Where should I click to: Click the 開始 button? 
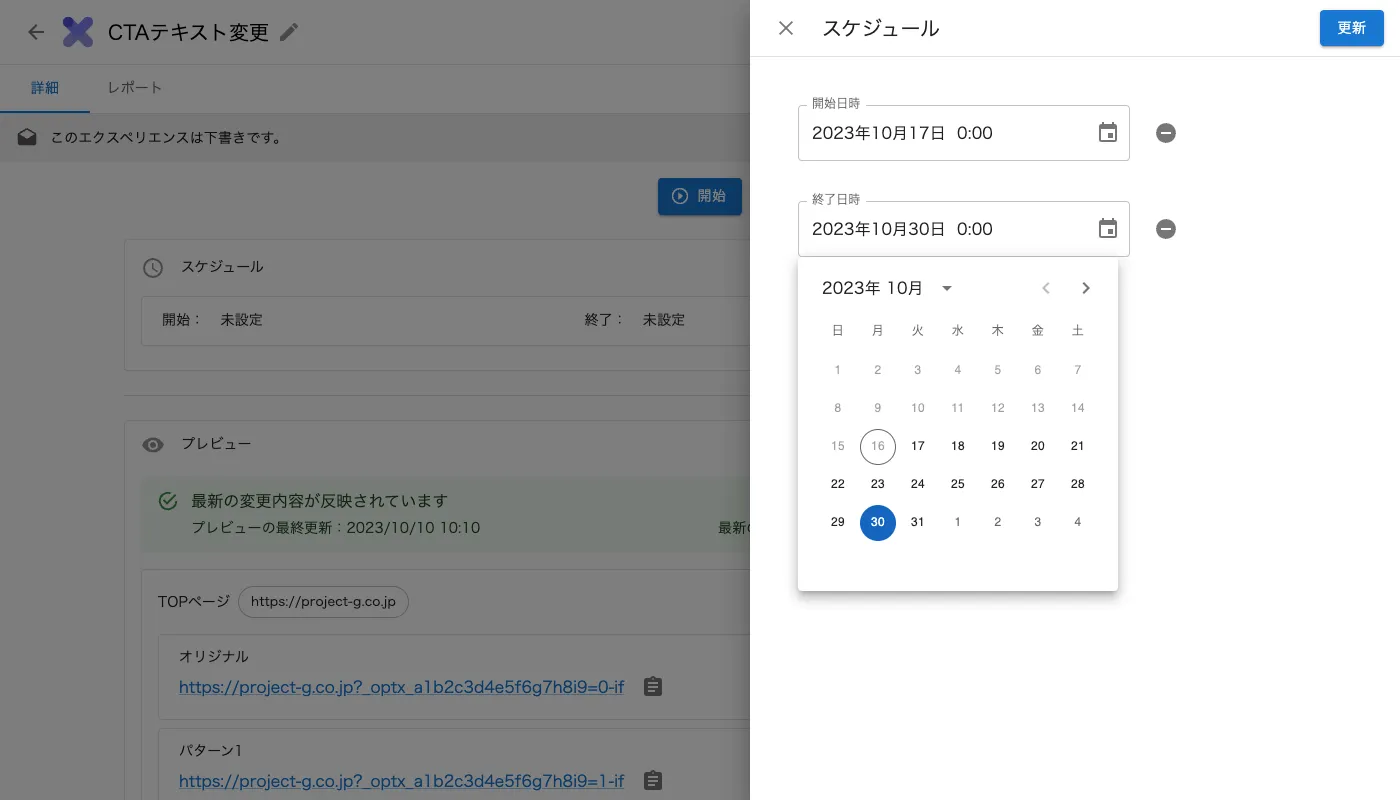point(700,196)
